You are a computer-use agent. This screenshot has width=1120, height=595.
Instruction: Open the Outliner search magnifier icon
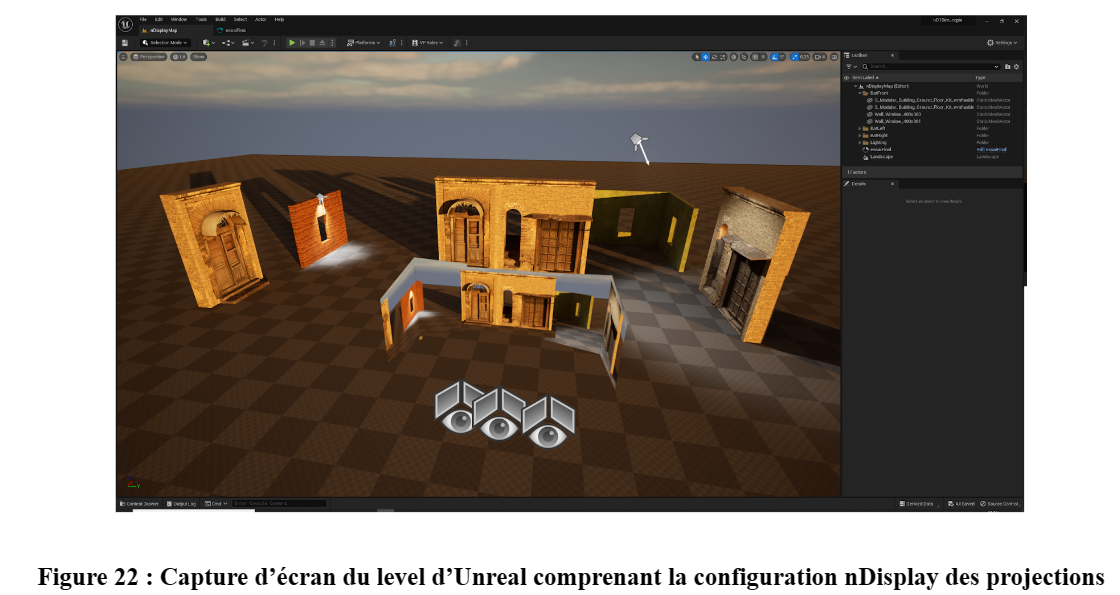click(864, 67)
